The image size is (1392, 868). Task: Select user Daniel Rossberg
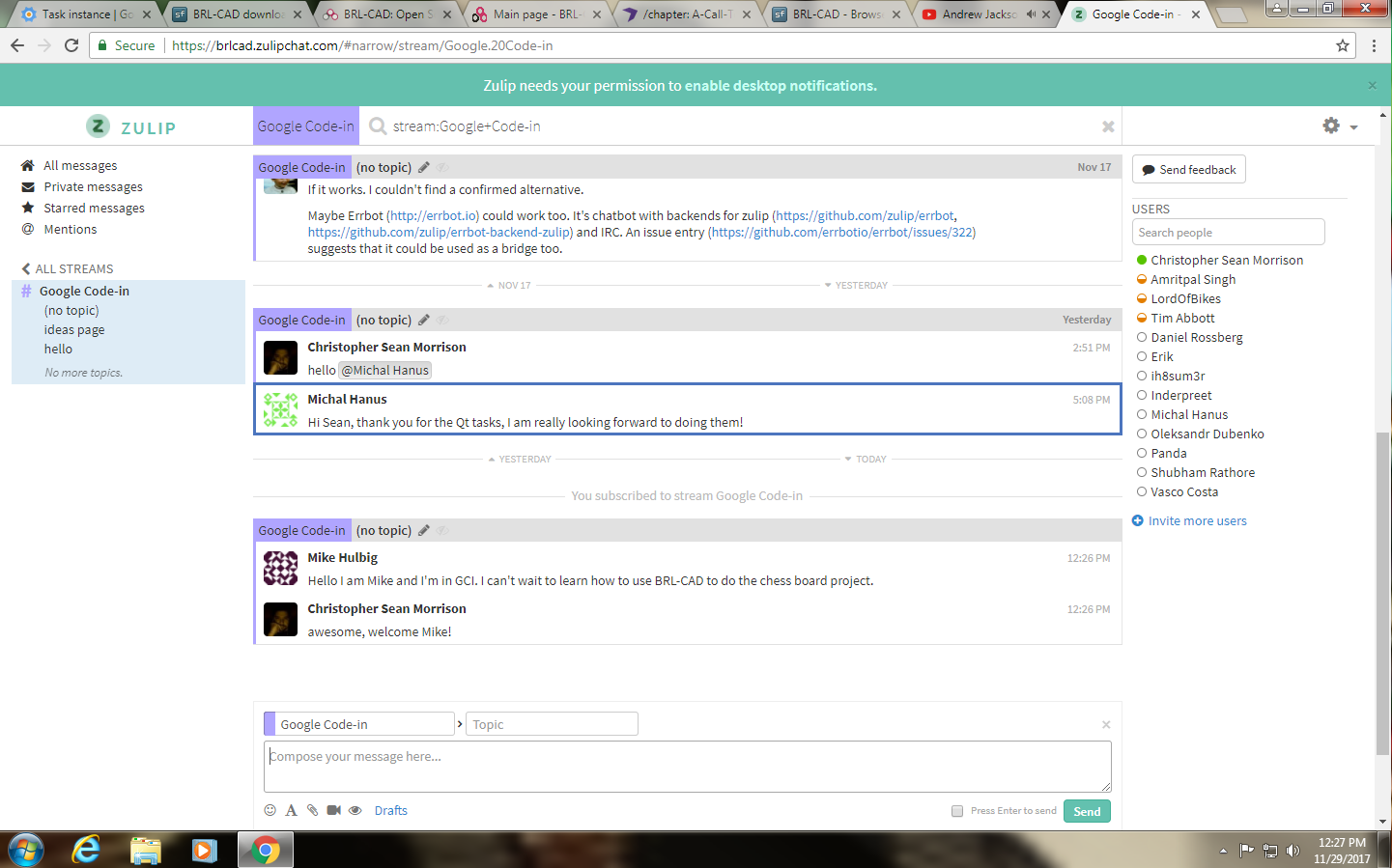pyautogui.click(x=1197, y=338)
